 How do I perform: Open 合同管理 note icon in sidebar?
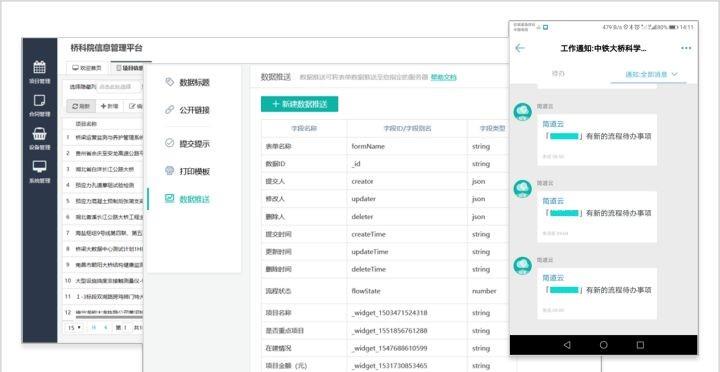tap(39, 100)
